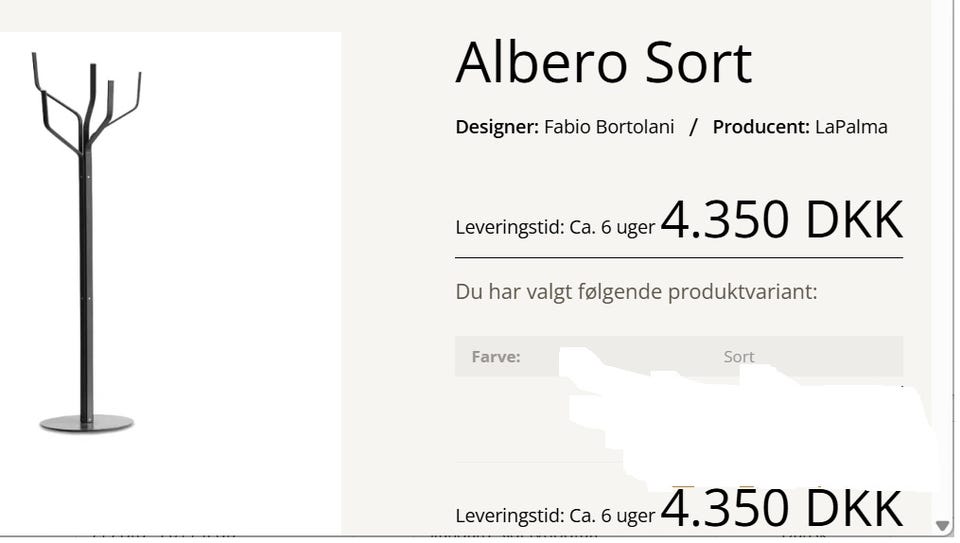Click the "Du har valgt følgende produktvariant" heading
The image size is (960, 543).
tap(636, 292)
